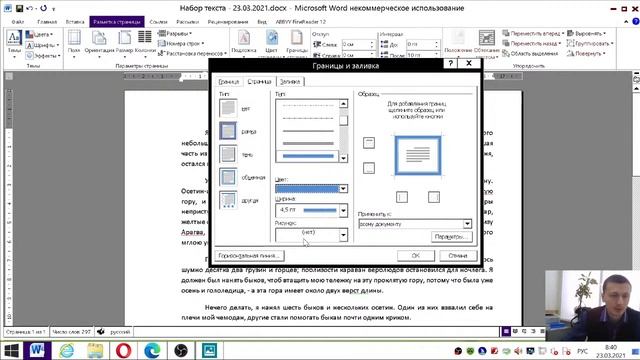The width and height of the screenshot is (640, 360).
Task: Open the Главная ribbon tab
Action: pos(47,22)
